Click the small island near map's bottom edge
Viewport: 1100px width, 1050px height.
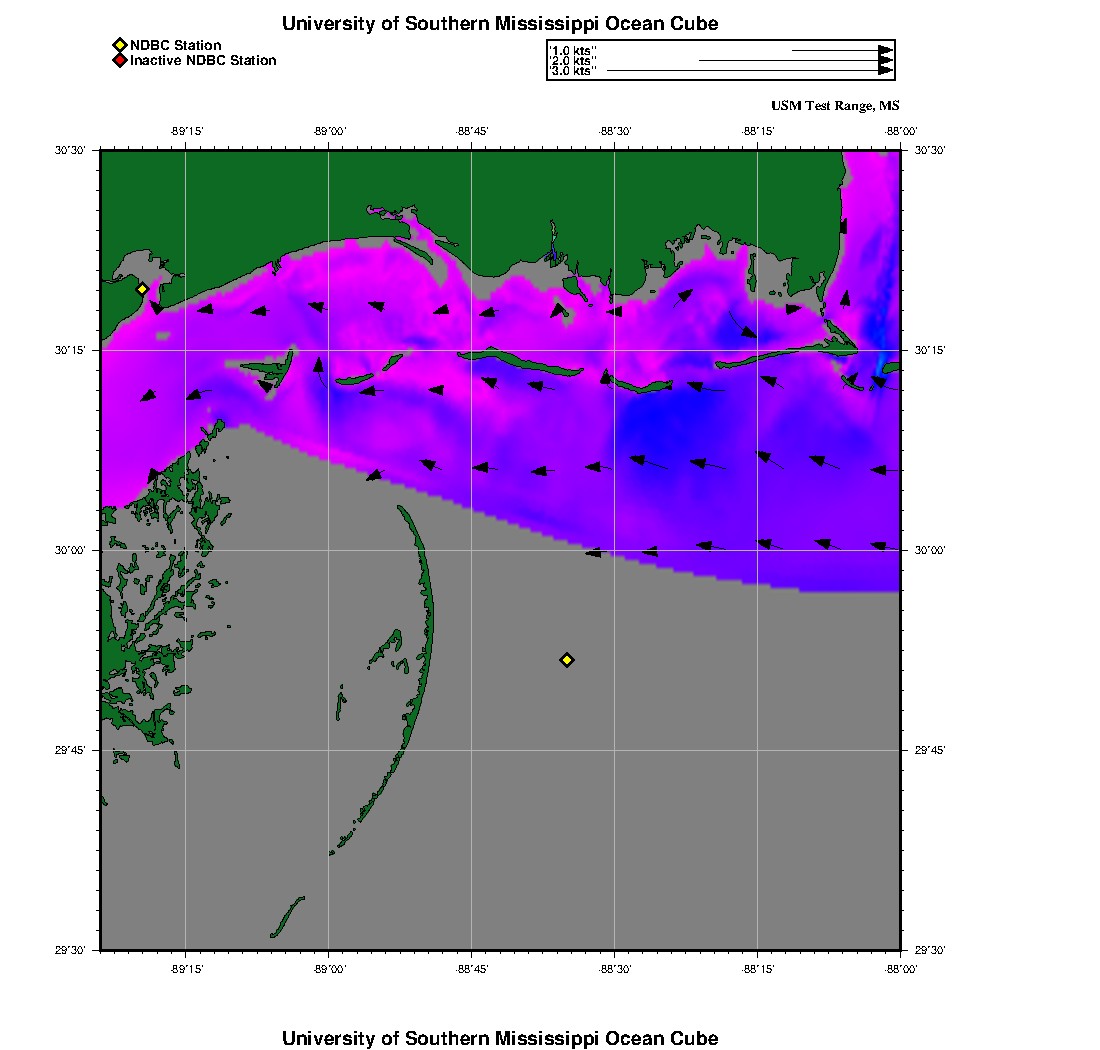click(x=287, y=917)
